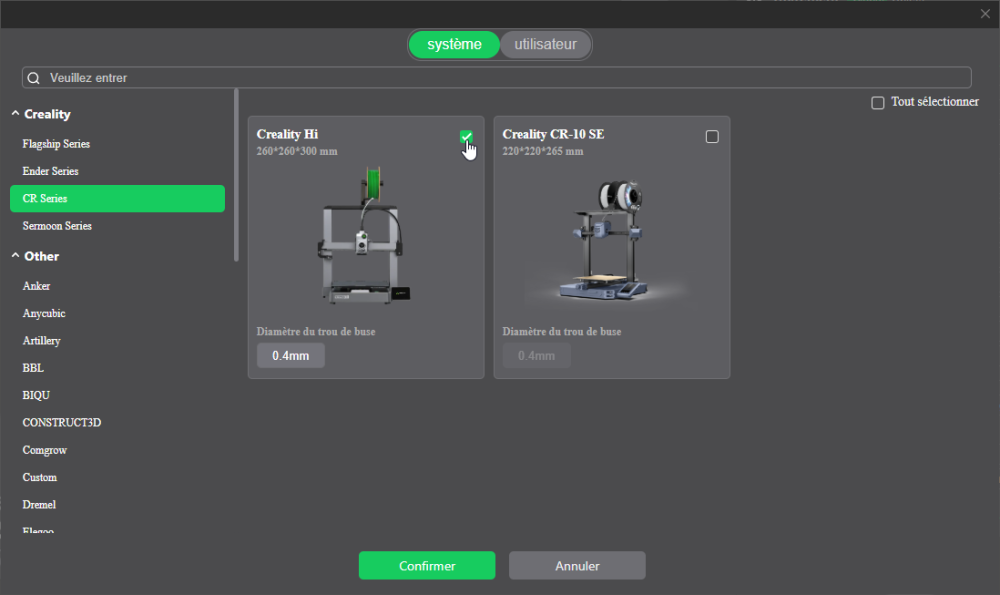This screenshot has height=595, width=1000.
Task: Select BIQU brand
Action: (x=117, y=395)
